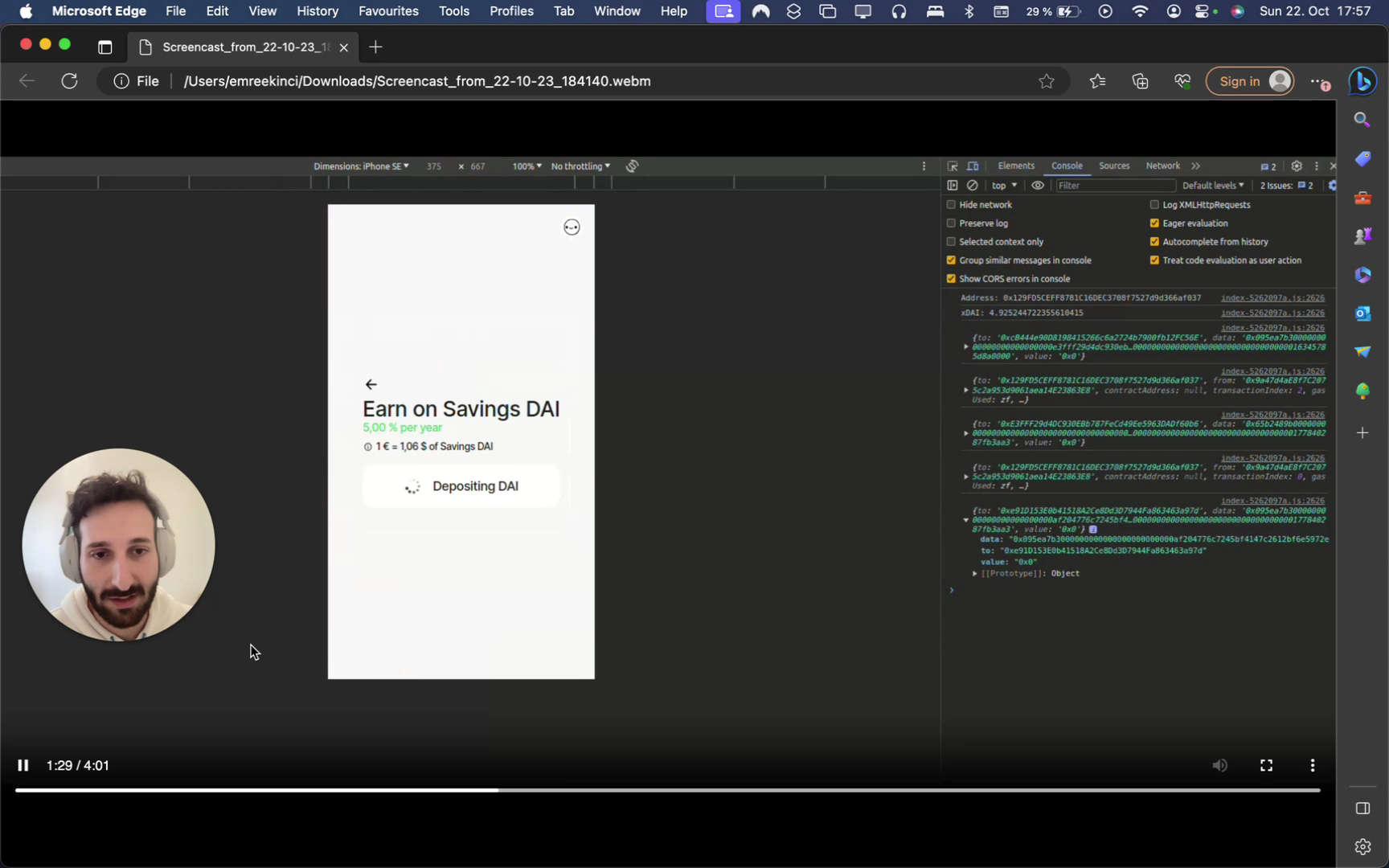
Task: Enable Preserve log checkbox
Action: click(x=951, y=223)
